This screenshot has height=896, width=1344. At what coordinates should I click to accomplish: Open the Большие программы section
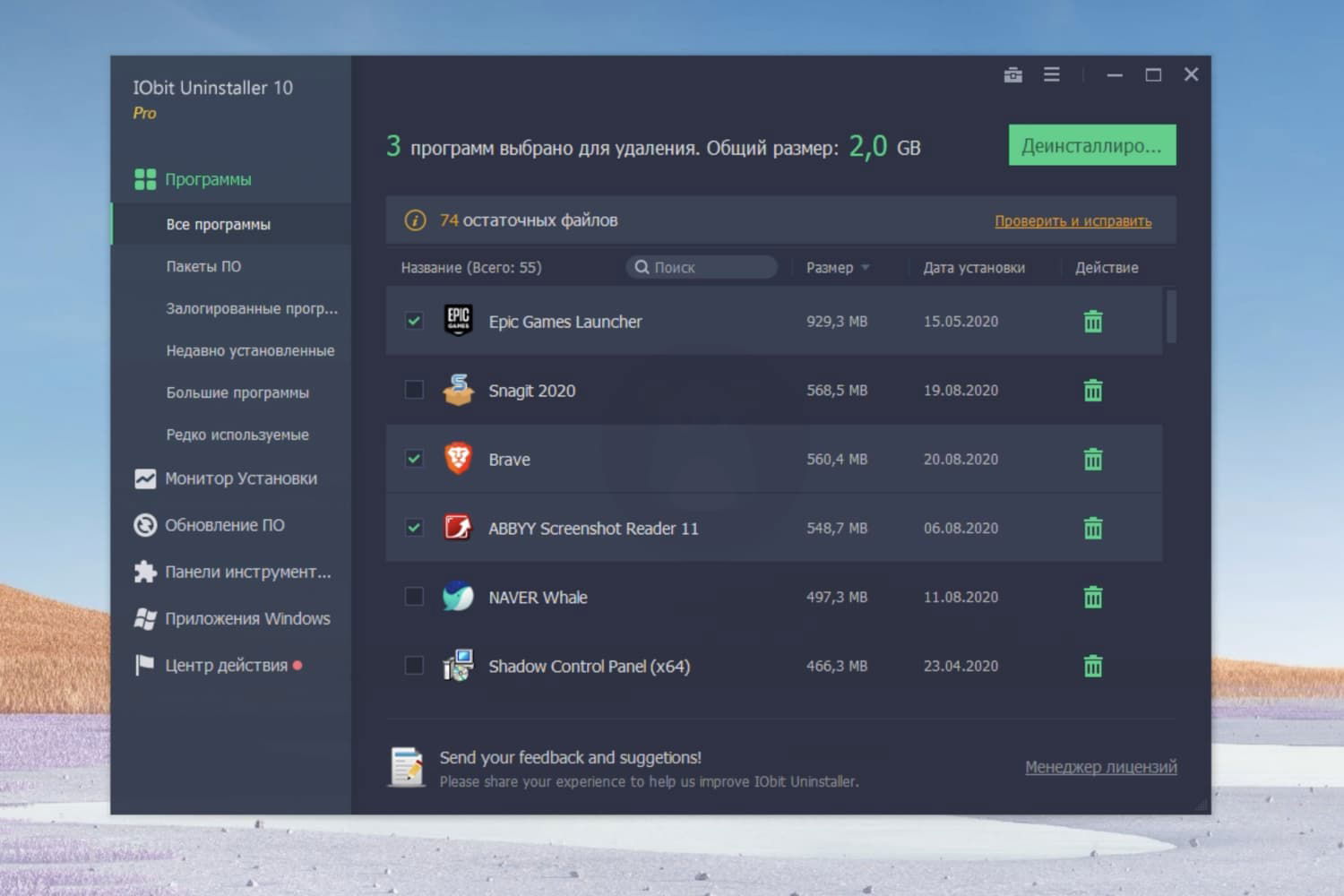click(237, 392)
